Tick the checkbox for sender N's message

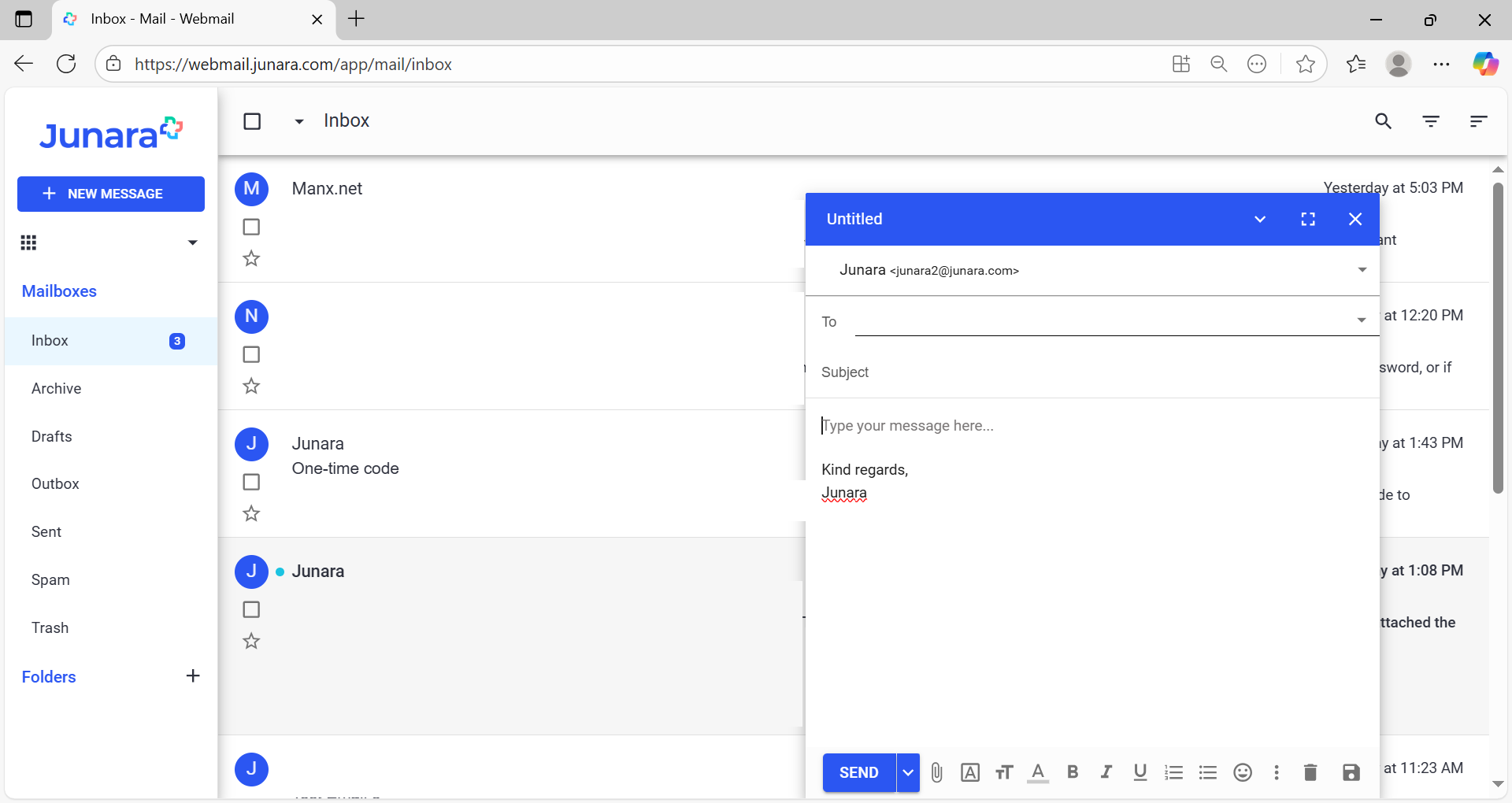tap(251, 354)
